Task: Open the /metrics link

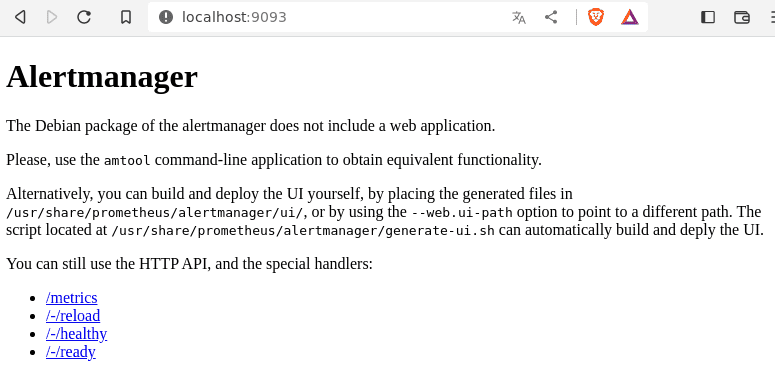Action: pos(72,298)
